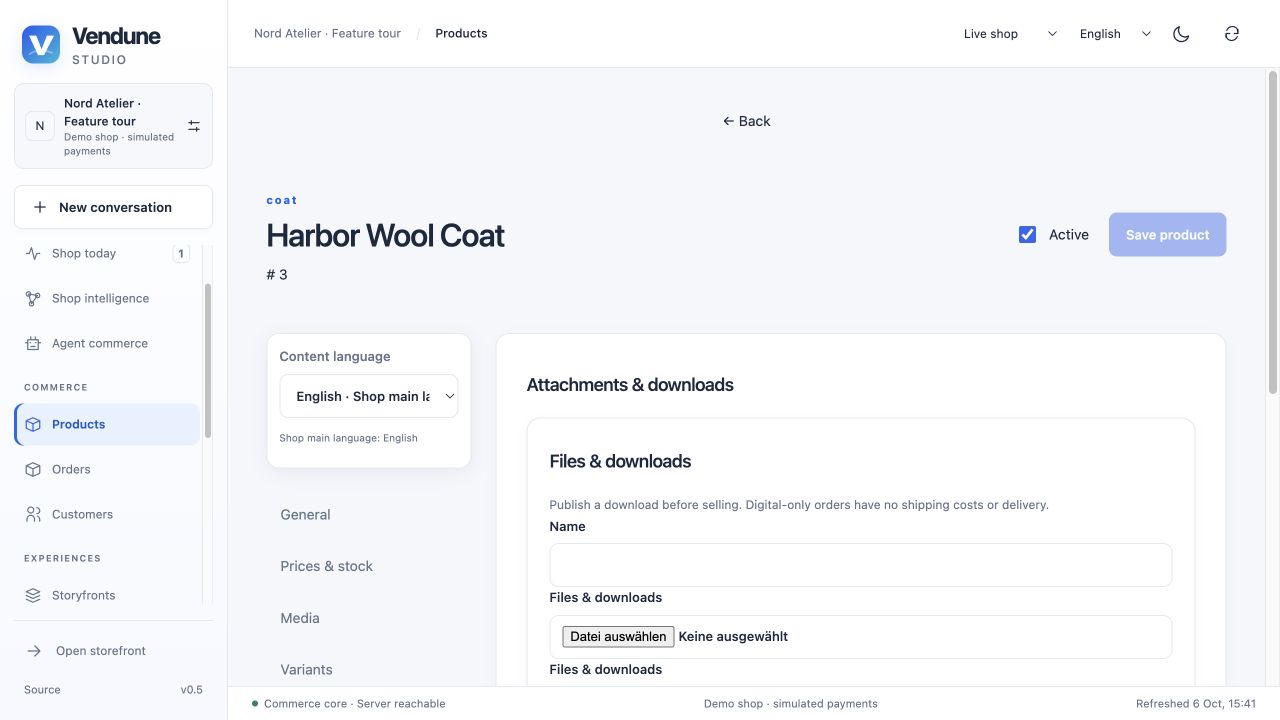Open the General product section

[369, 514]
